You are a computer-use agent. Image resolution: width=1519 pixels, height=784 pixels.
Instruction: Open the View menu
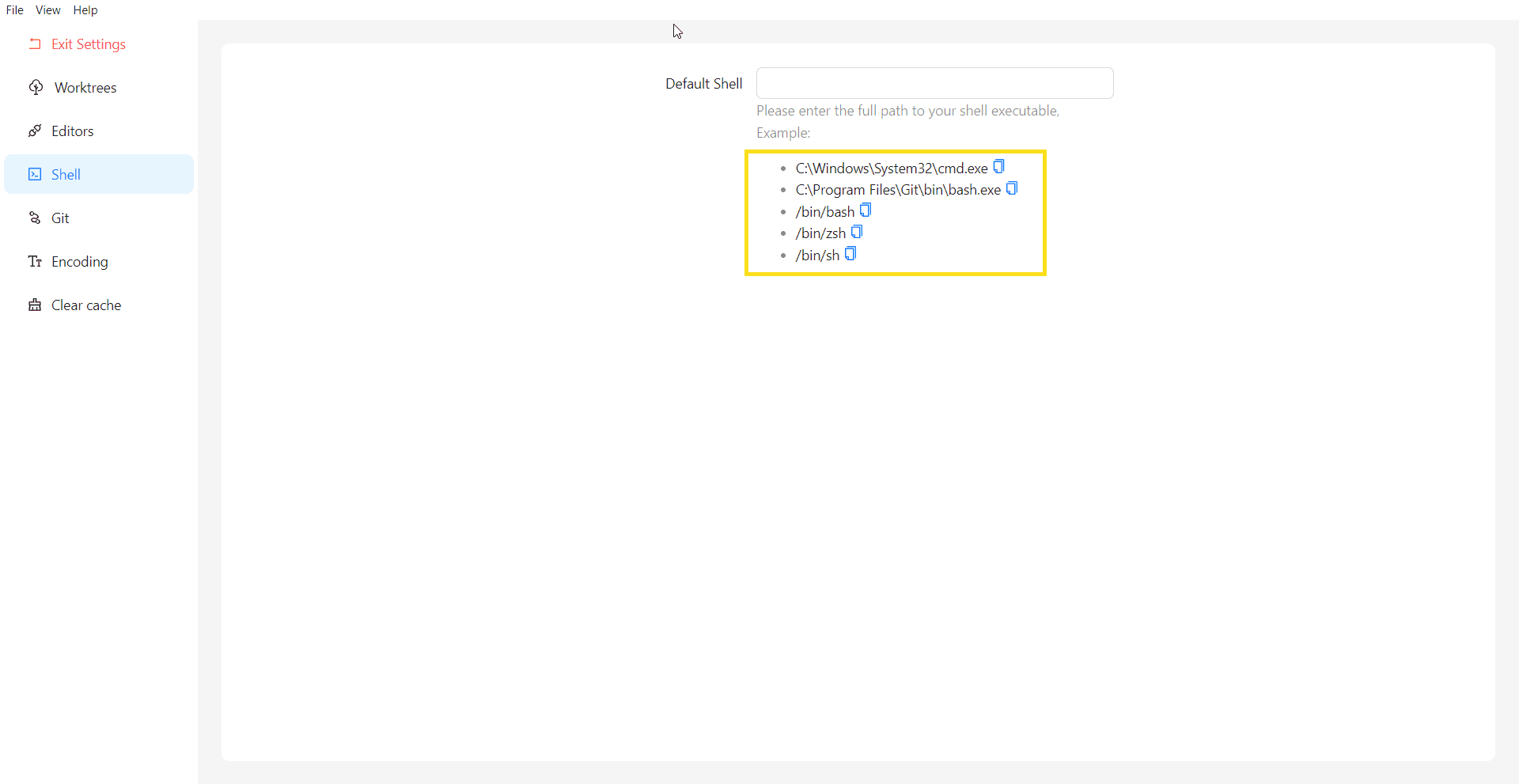[x=47, y=9]
